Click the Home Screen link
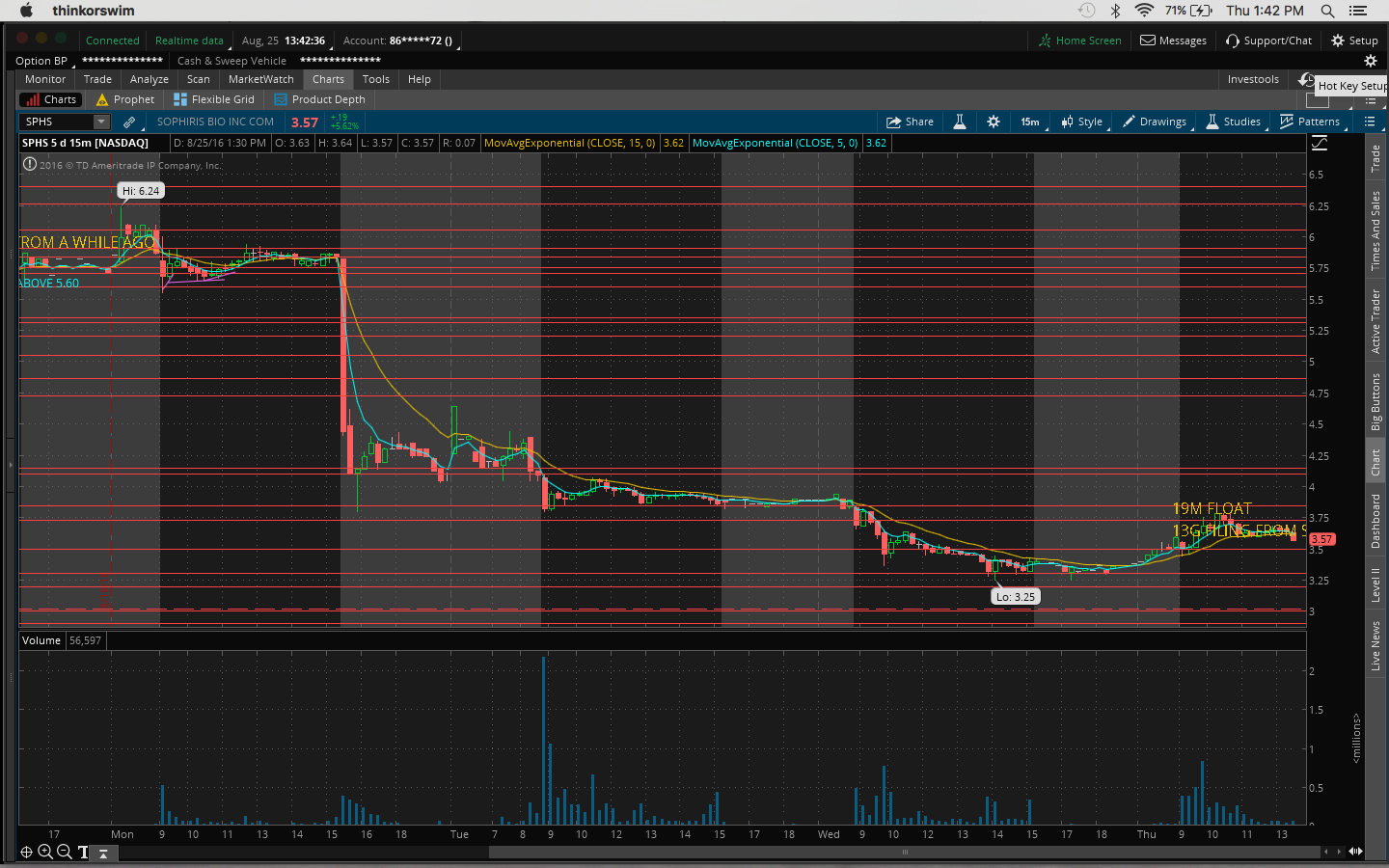Viewport: 1389px width, 868px height. pyautogui.click(x=1079, y=41)
